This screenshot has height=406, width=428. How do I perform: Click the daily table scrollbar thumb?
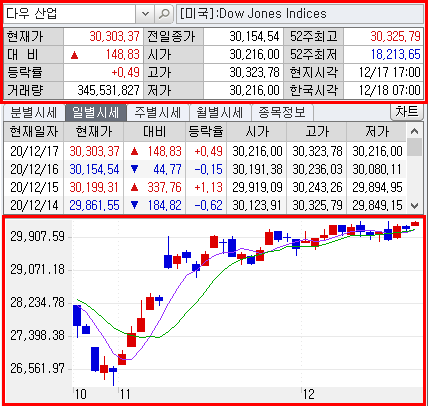[415, 148]
